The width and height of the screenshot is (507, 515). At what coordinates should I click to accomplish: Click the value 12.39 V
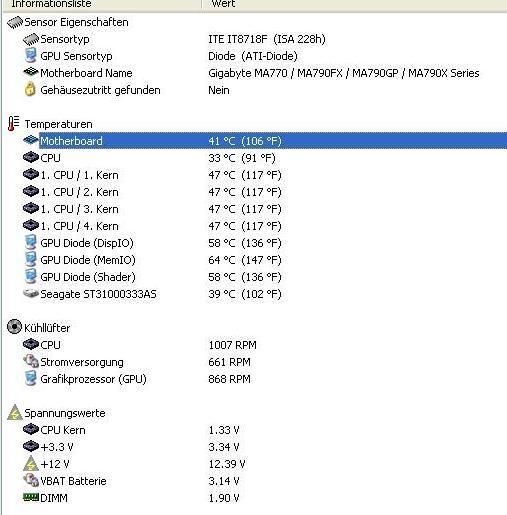point(227,464)
